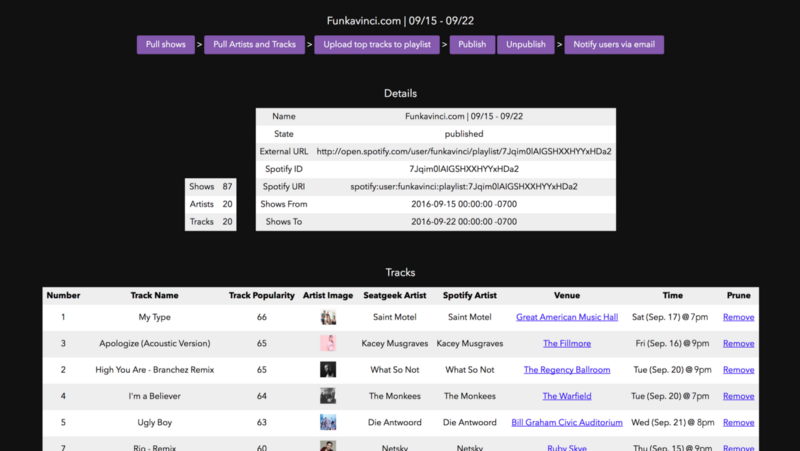Screen dimensions: 800x451
Task: Click the Track Popularity column header
Action: pyautogui.click(x=262, y=295)
